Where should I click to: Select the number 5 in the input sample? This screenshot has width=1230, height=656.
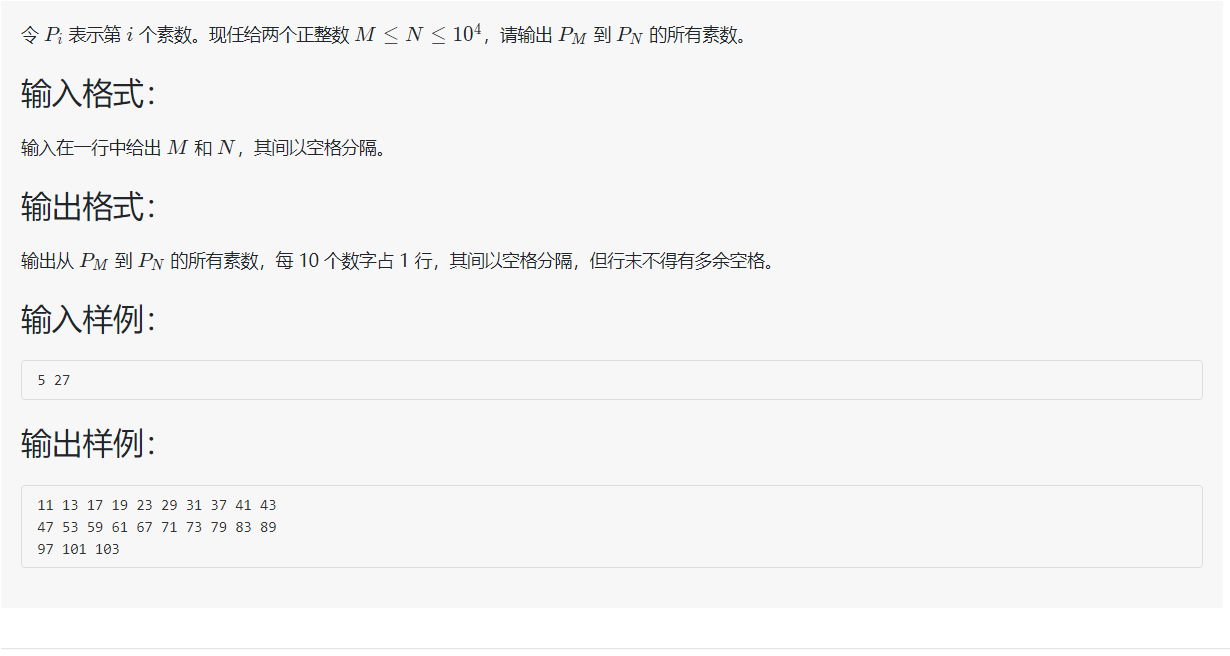point(41,380)
